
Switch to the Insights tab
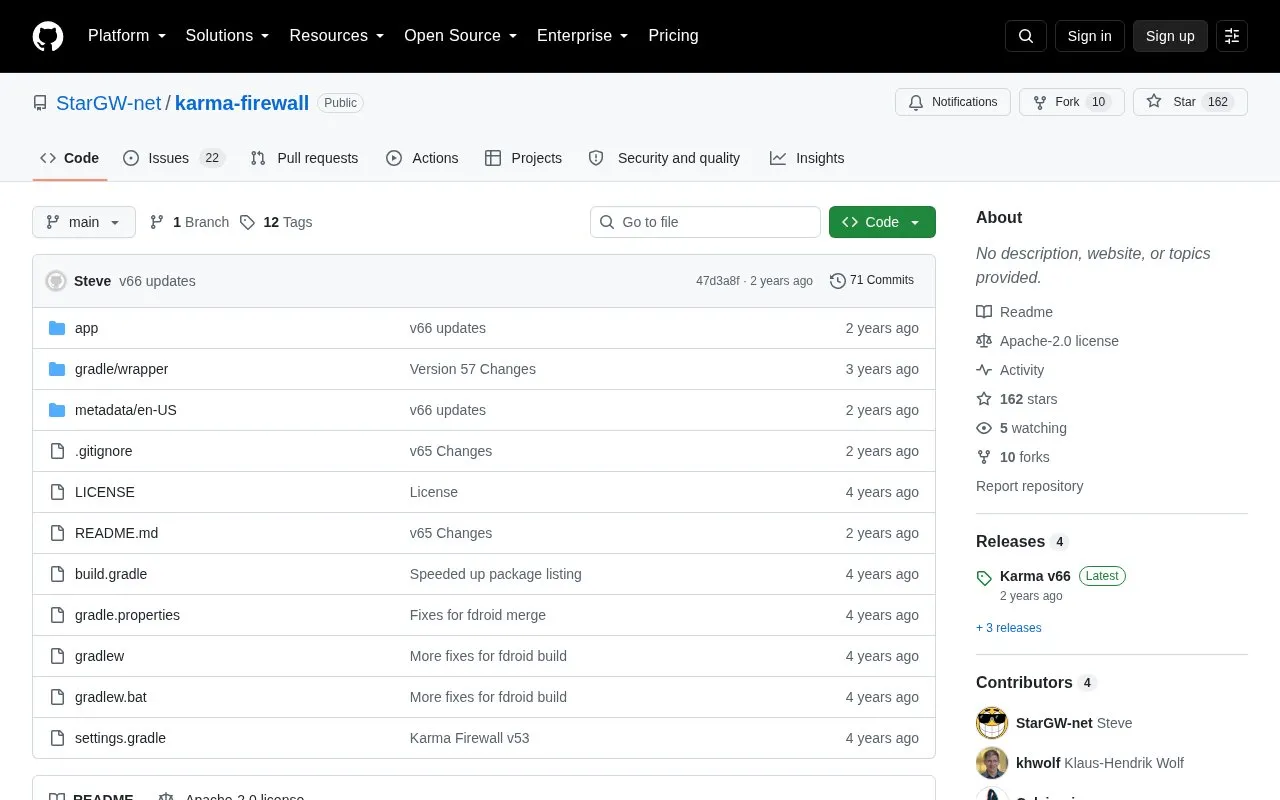tap(807, 158)
